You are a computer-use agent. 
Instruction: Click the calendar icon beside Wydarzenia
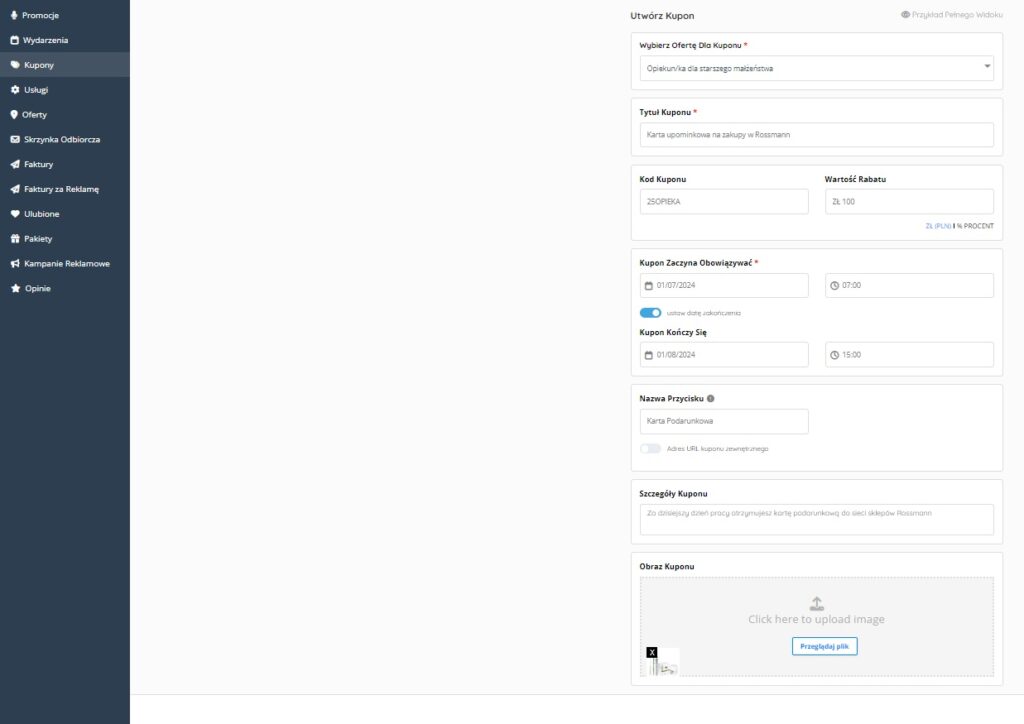[14, 40]
